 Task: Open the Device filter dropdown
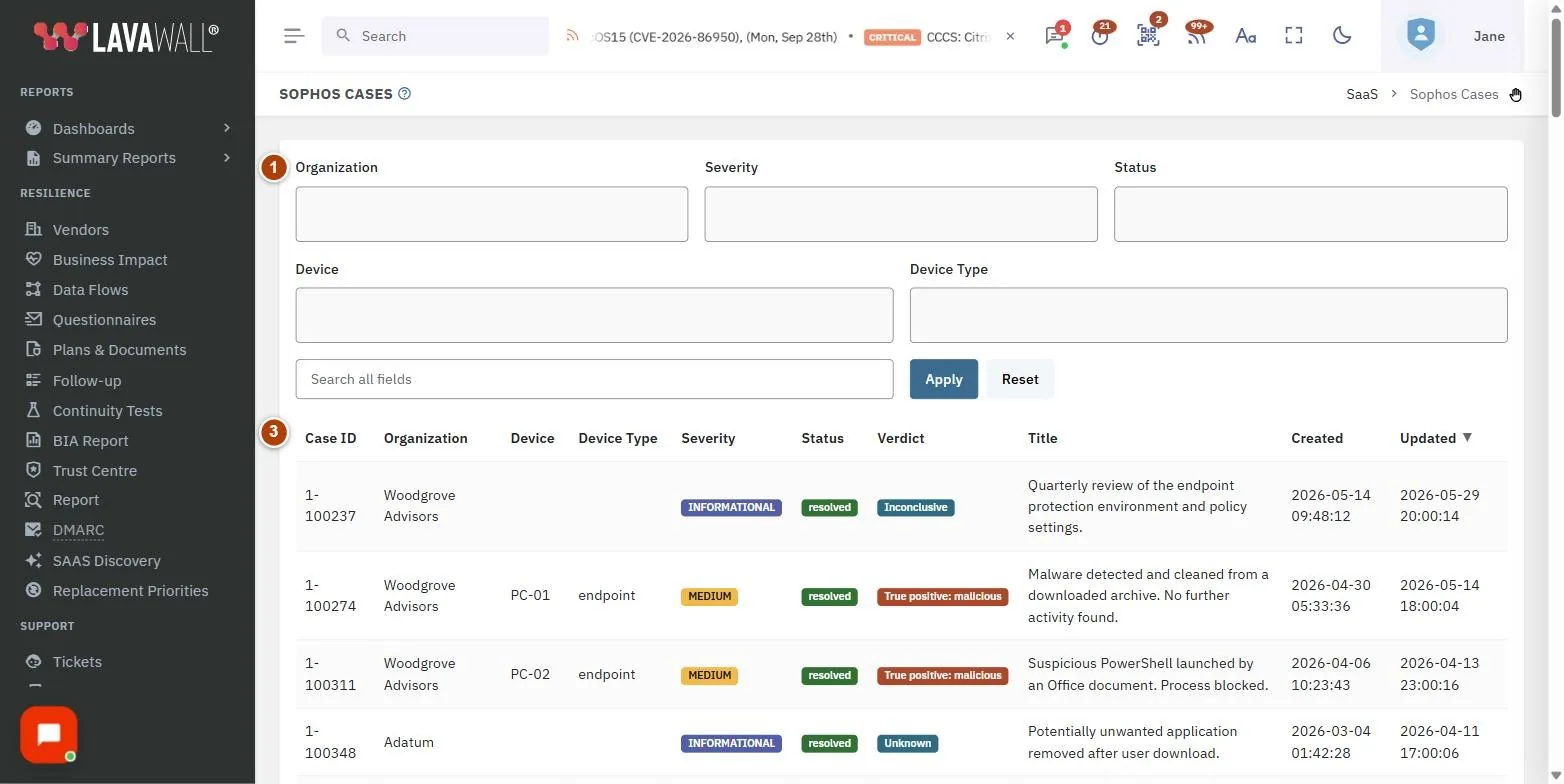click(x=594, y=315)
